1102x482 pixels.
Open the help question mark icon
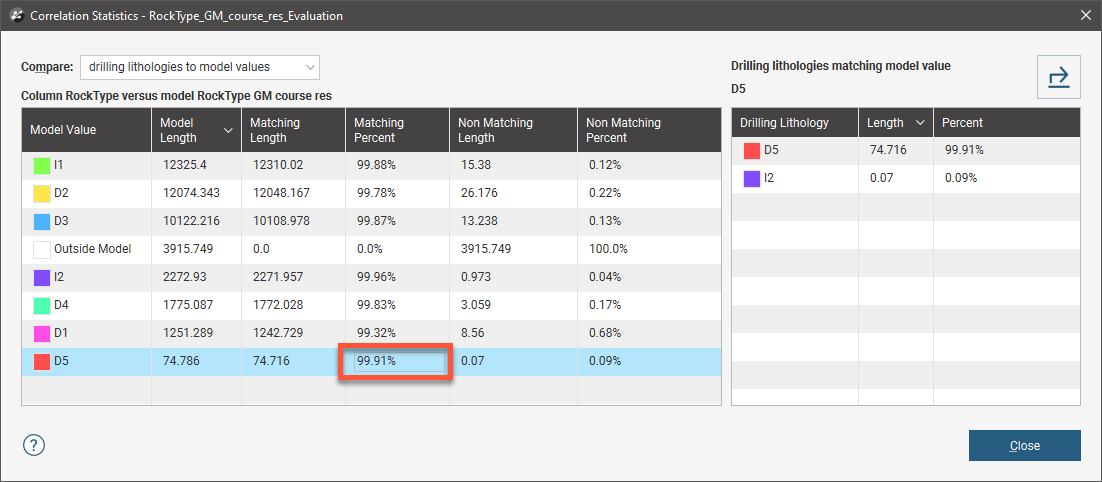(x=34, y=445)
